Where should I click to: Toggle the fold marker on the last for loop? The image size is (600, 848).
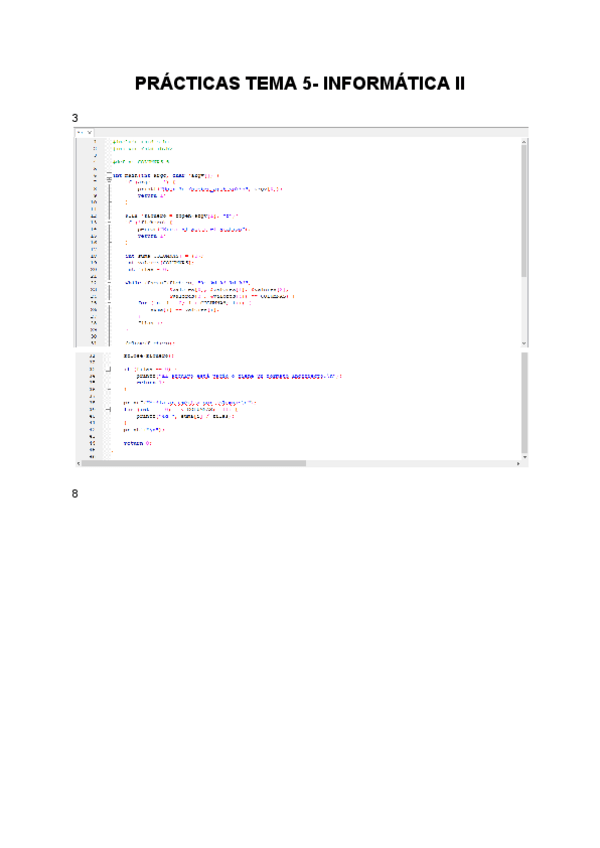108,409
